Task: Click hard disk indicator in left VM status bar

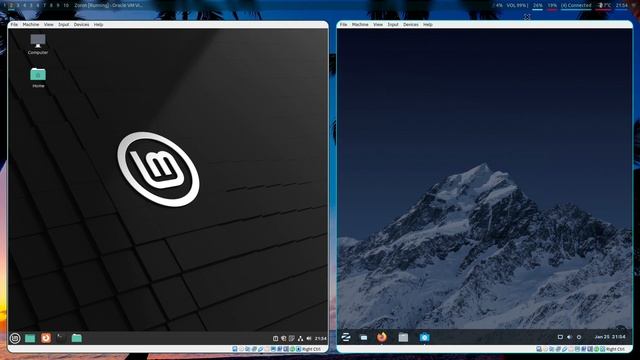Action: click(x=235, y=349)
